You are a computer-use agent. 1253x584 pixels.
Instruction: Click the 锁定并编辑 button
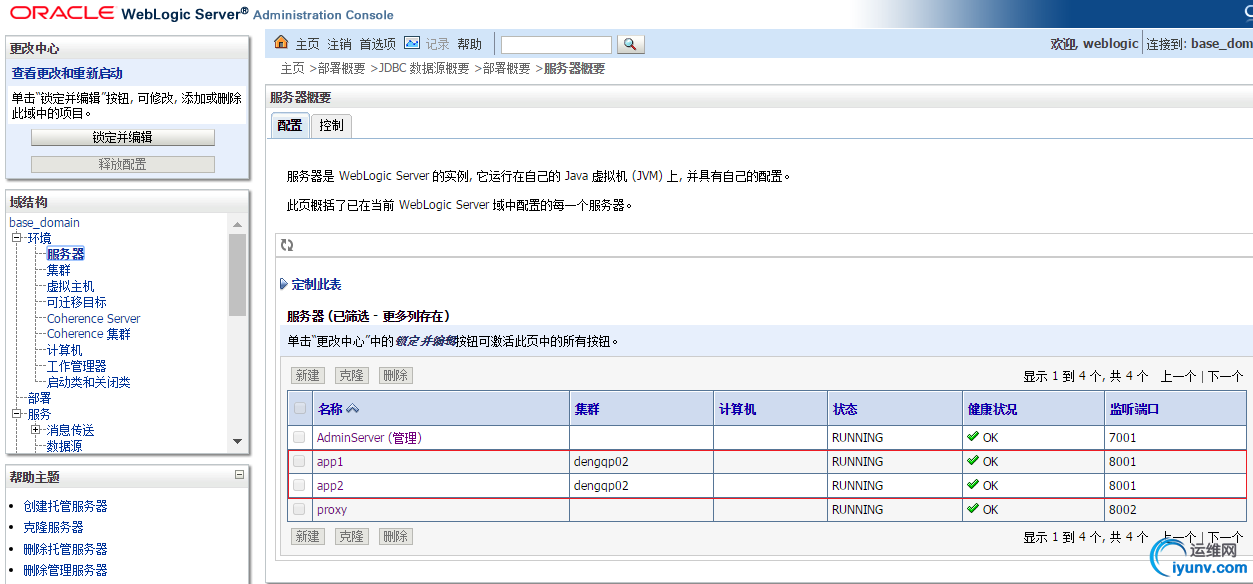[123, 137]
